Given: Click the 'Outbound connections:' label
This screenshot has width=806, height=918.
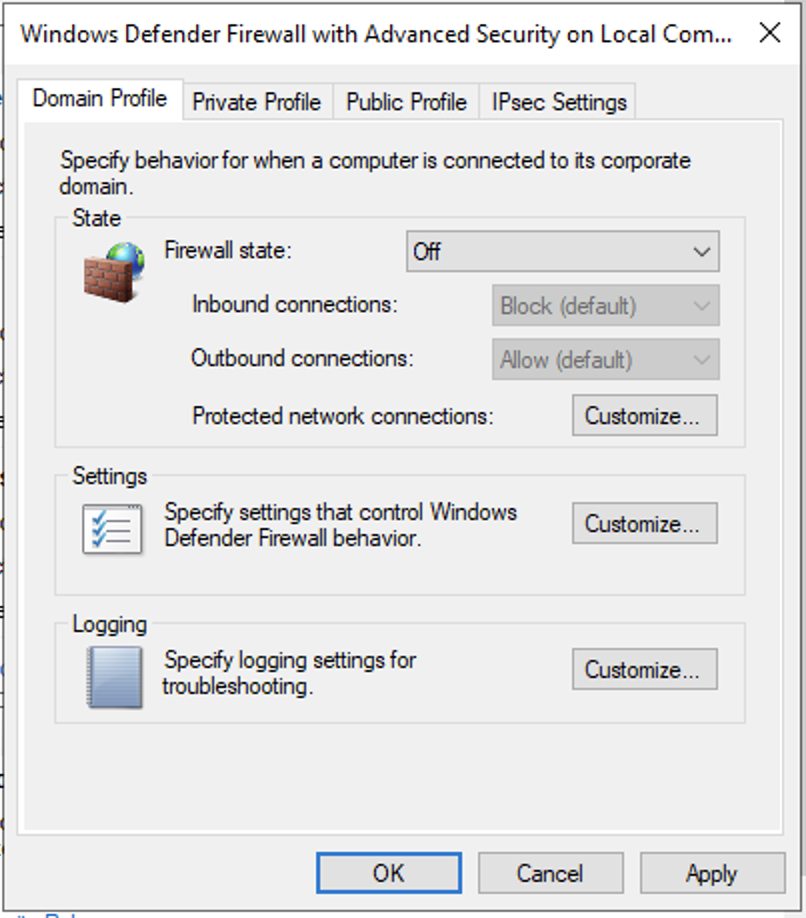Looking at the screenshot, I should pyautogui.click(x=302, y=358).
